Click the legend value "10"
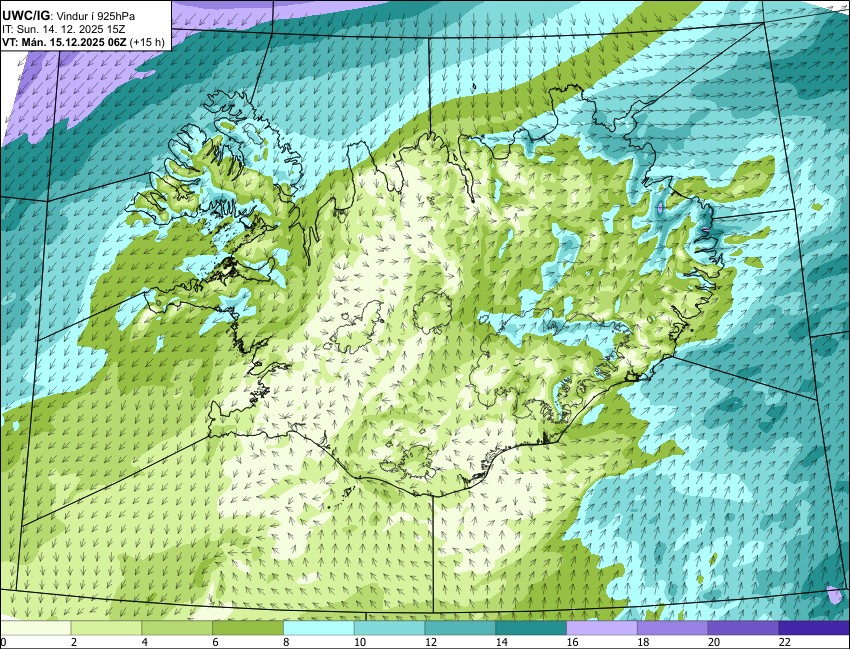Screen dimensions: 850x649 click(360, 642)
